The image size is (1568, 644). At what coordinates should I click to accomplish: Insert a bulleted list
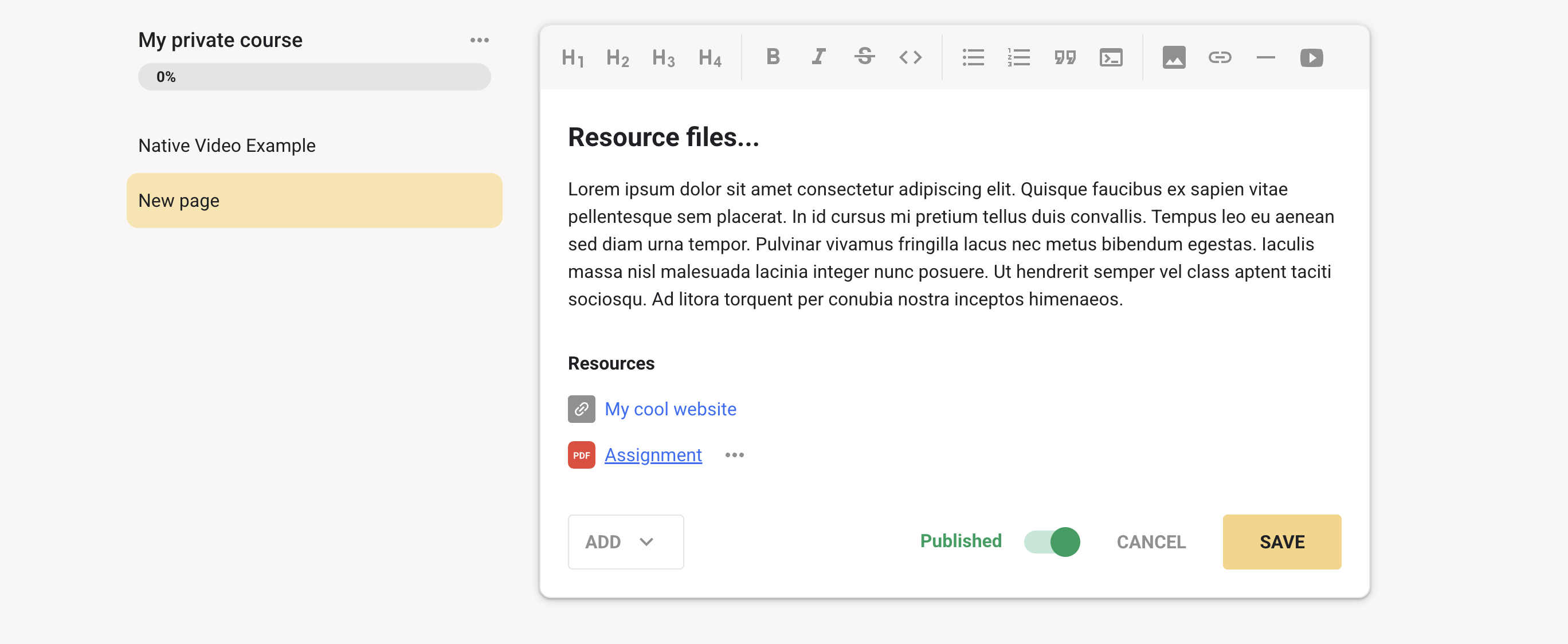[x=973, y=57]
